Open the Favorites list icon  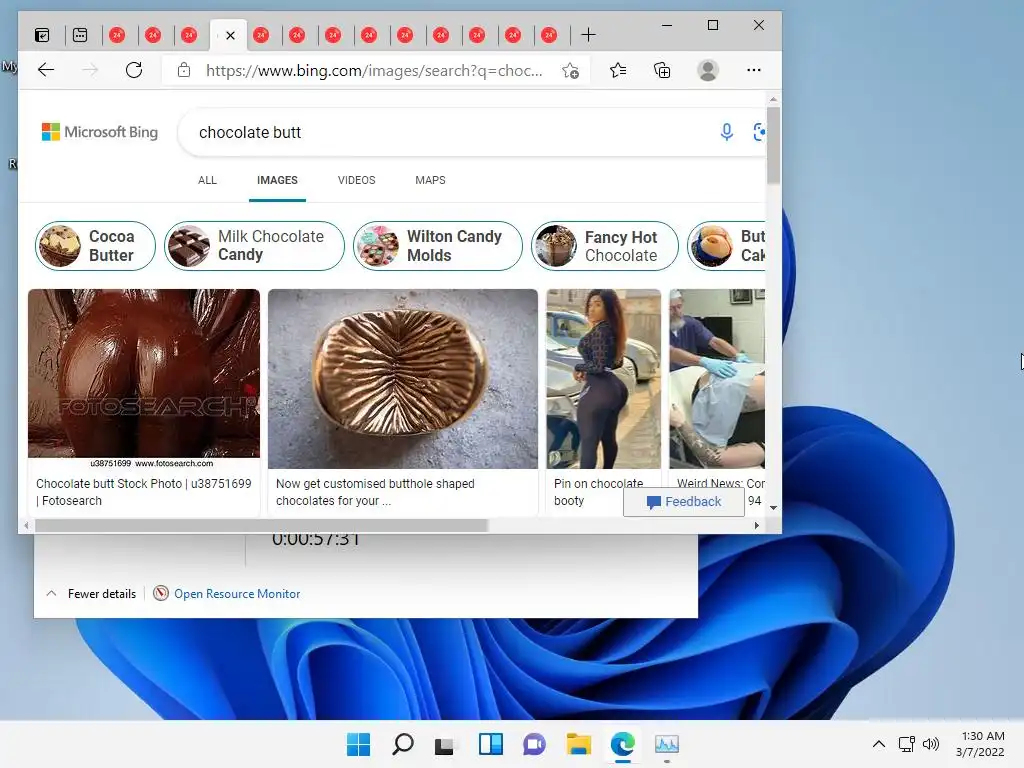tap(618, 70)
